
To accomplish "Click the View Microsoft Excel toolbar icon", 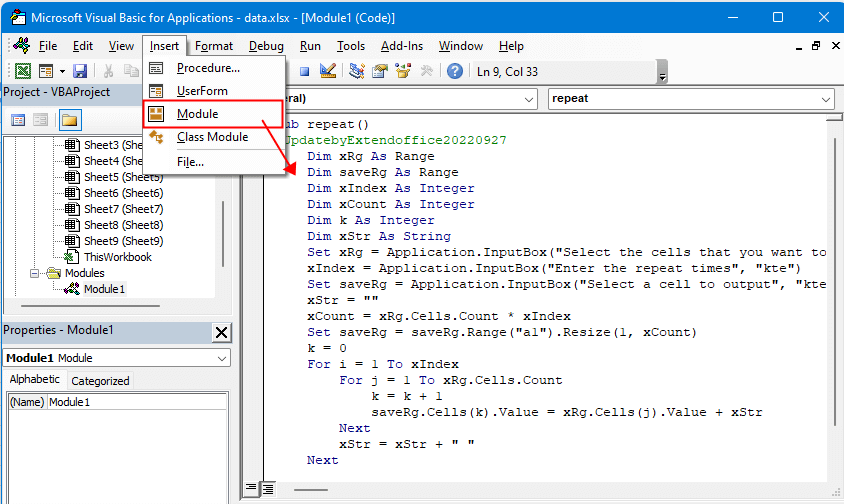I will pos(21,71).
